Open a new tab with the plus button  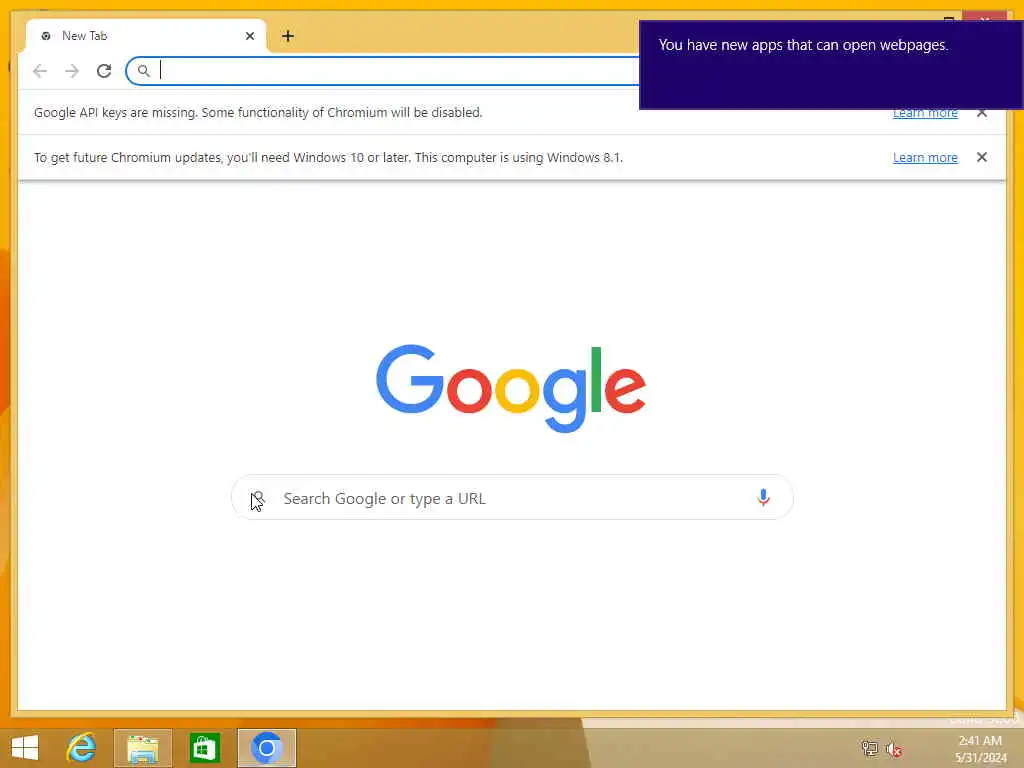288,36
